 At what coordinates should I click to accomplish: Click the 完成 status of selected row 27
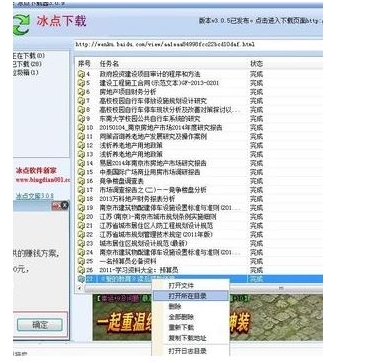pos(257,279)
